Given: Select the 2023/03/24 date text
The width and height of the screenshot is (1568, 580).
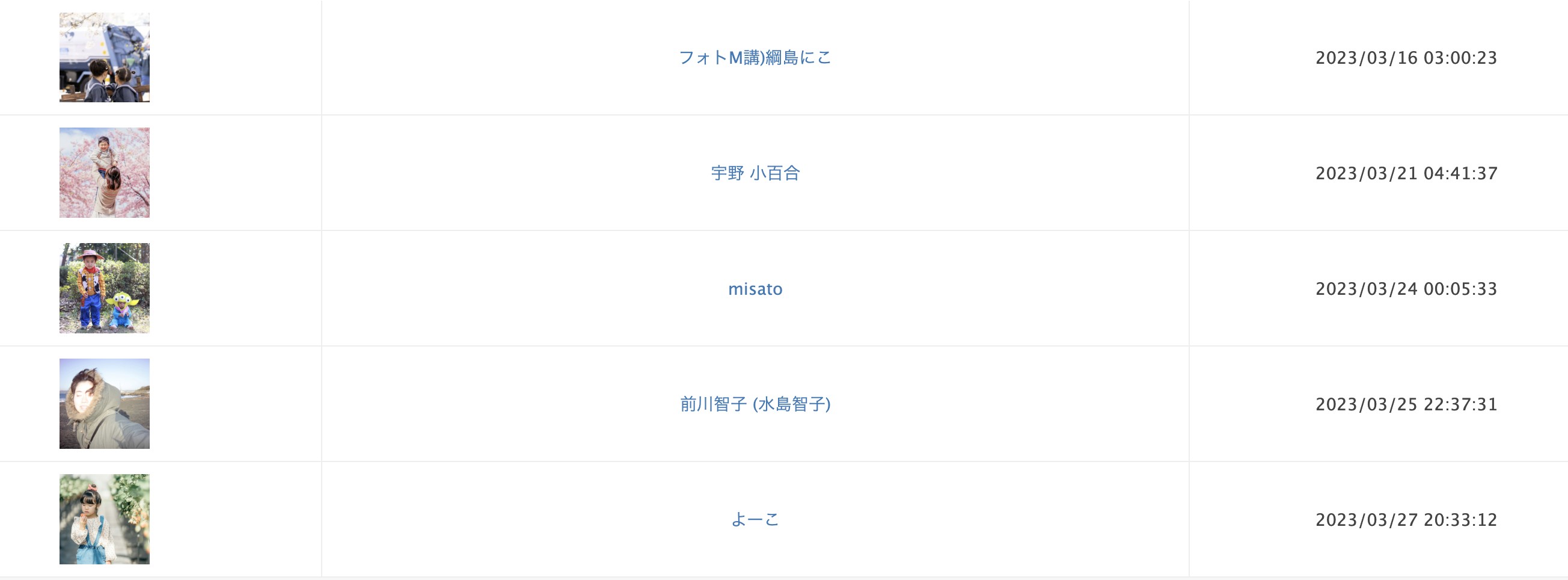Looking at the screenshot, I should (1367, 289).
